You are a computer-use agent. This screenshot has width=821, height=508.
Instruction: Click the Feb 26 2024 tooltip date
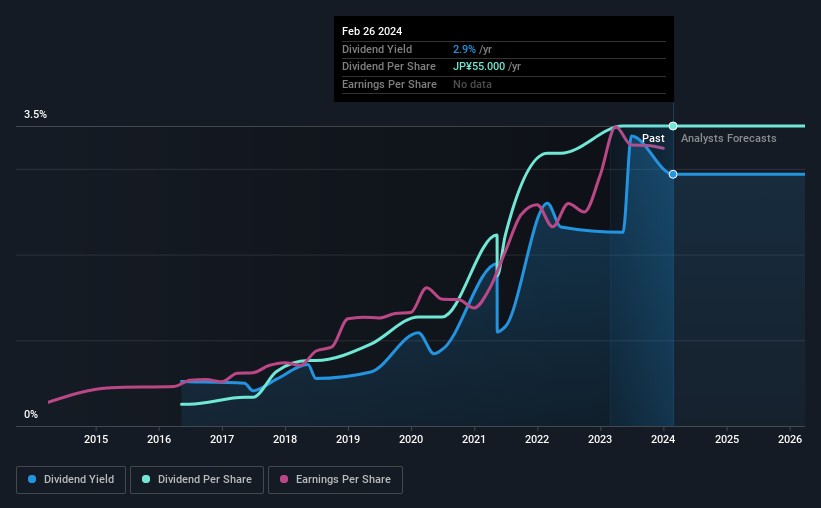click(372, 31)
